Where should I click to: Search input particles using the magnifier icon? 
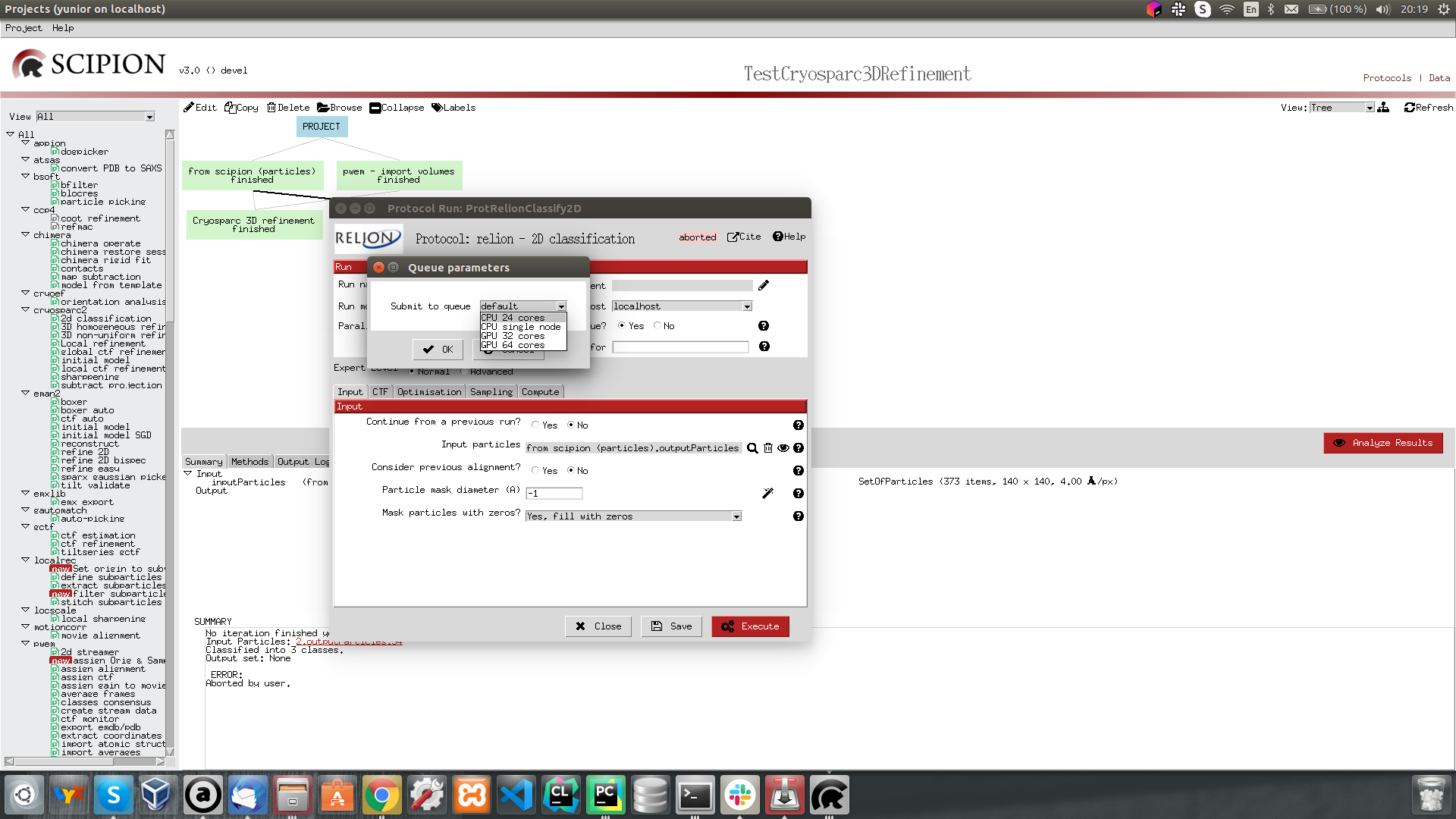point(752,448)
